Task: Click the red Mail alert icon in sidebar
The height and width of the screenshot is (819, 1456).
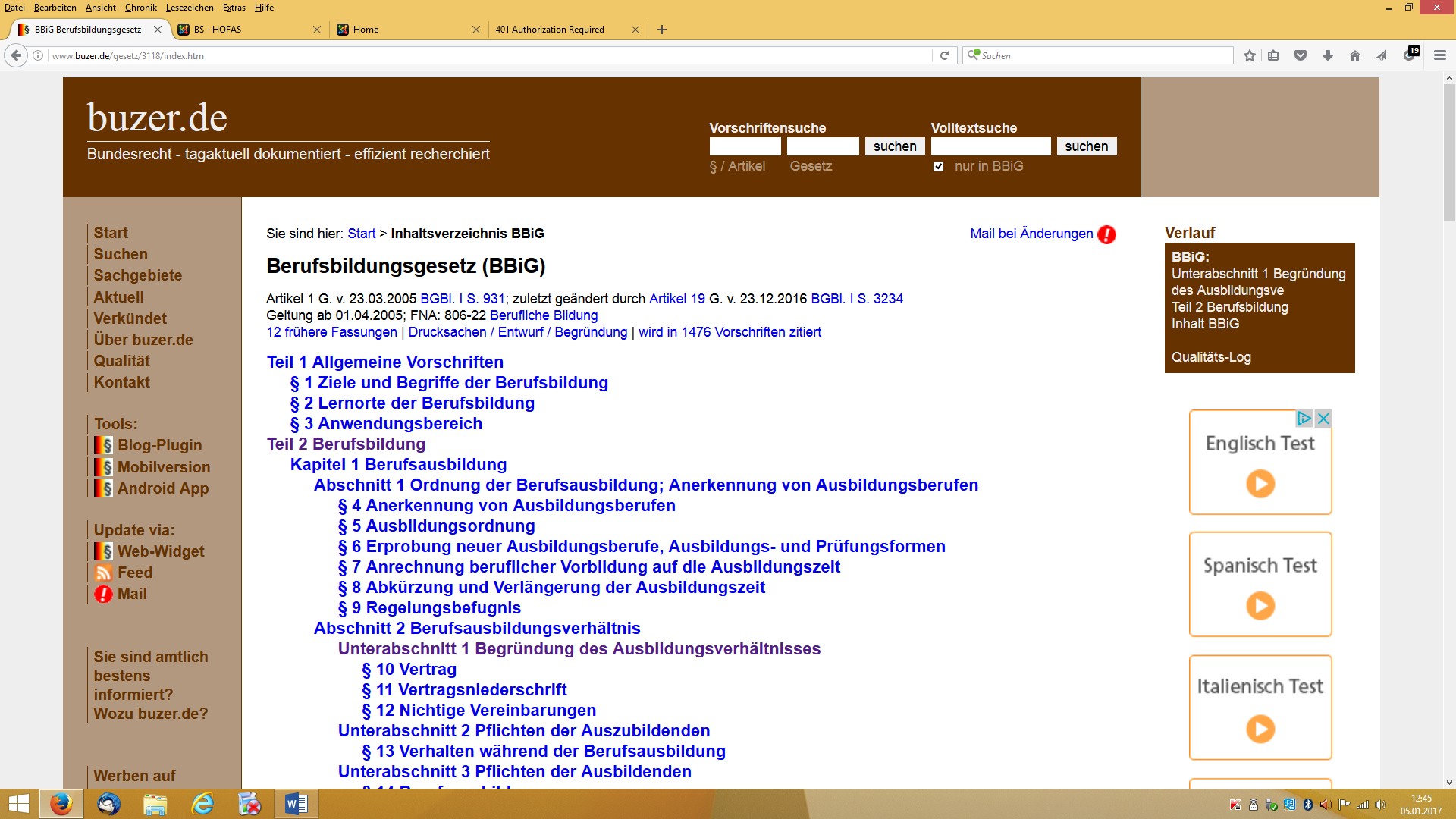Action: [103, 595]
